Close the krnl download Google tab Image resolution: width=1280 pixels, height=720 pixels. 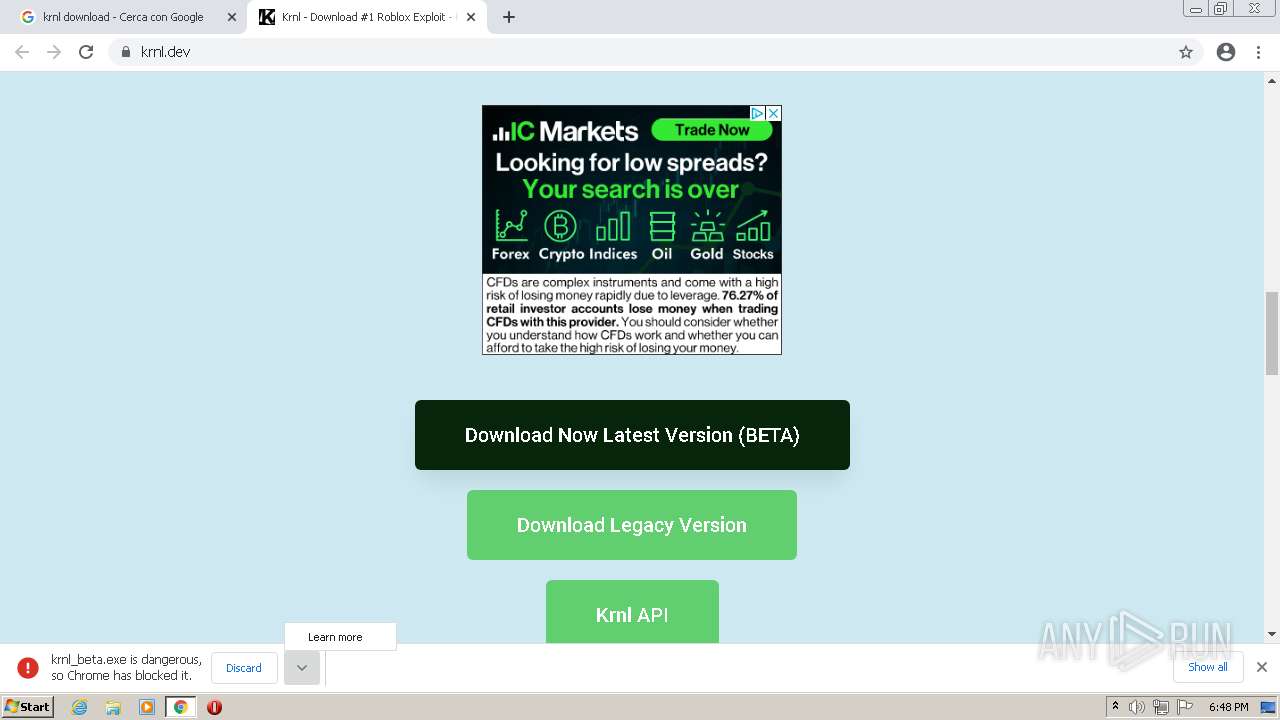point(232,17)
